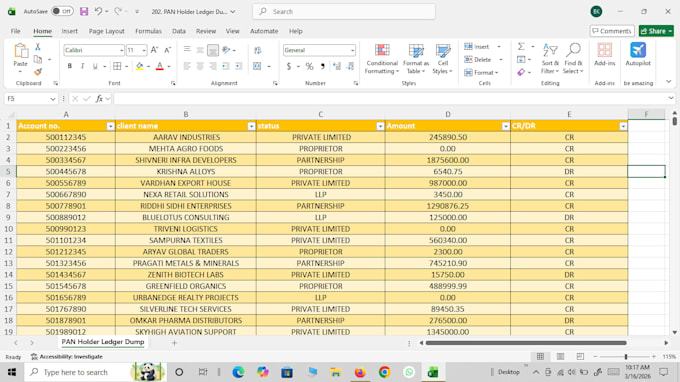Image resolution: width=680 pixels, height=382 pixels.
Task: Open Add-ins
Action: pyautogui.click(x=605, y=55)
